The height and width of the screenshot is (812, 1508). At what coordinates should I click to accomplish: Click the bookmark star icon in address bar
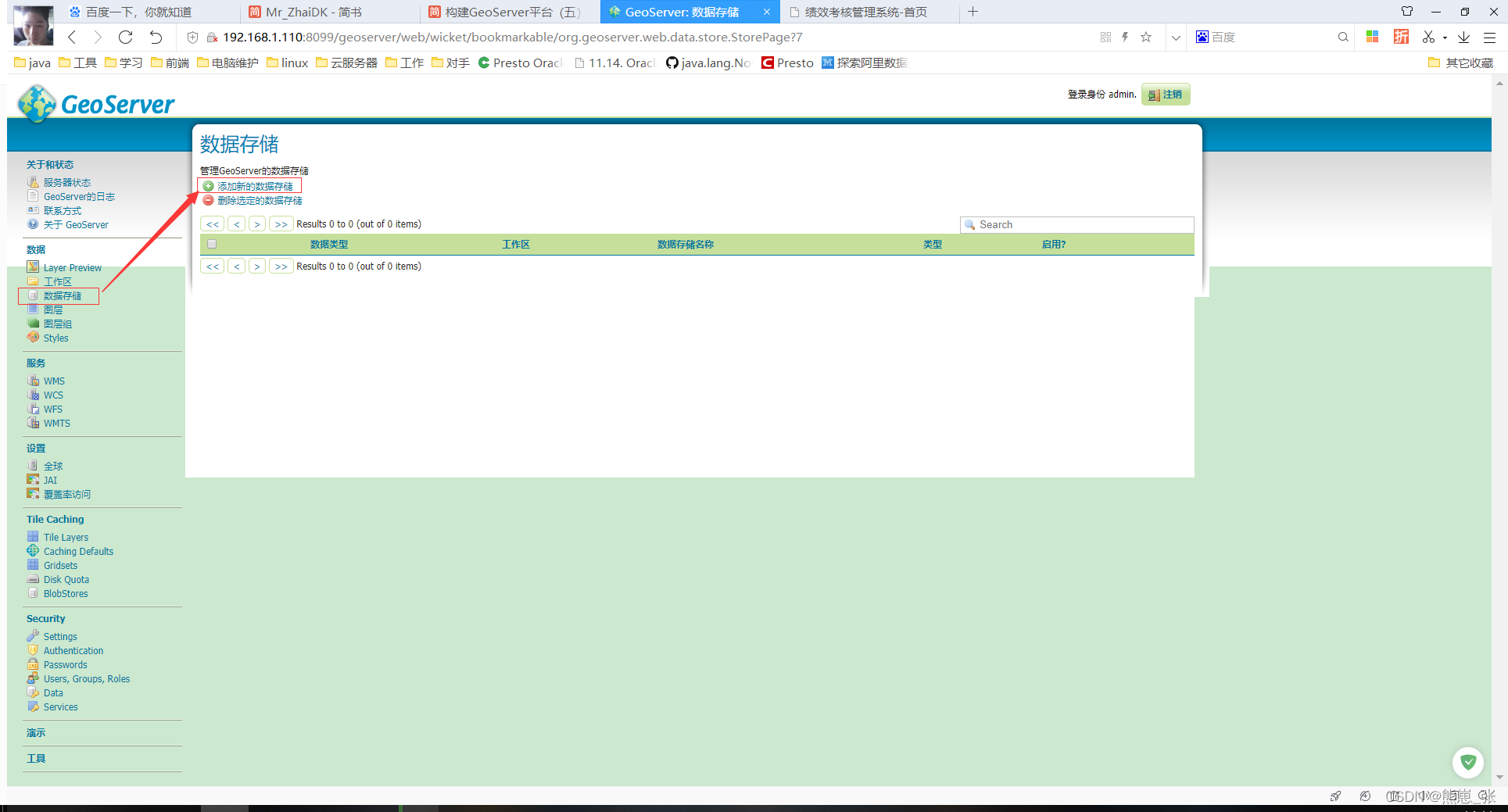(x=1146, y=37)
